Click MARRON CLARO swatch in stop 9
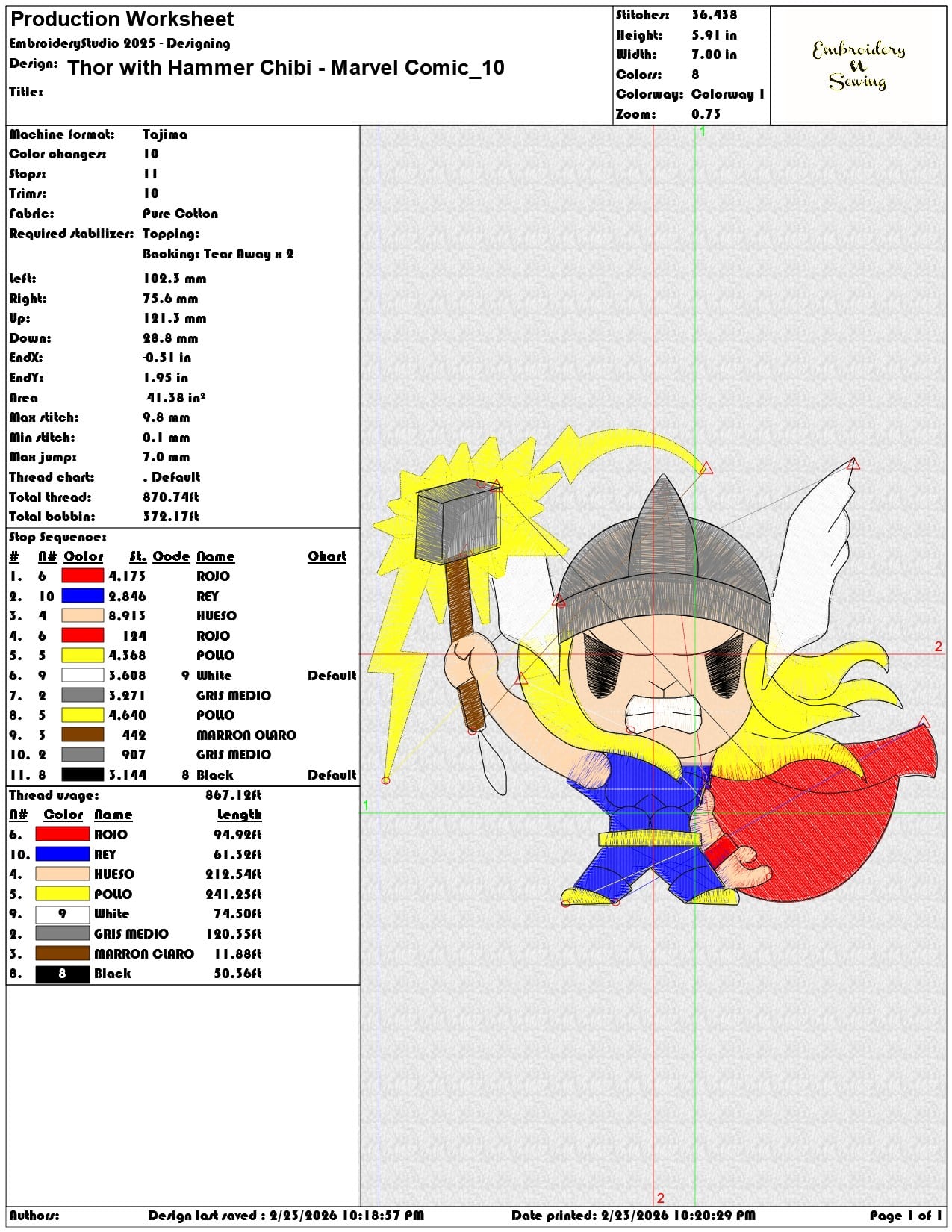 tap(82, 735)
